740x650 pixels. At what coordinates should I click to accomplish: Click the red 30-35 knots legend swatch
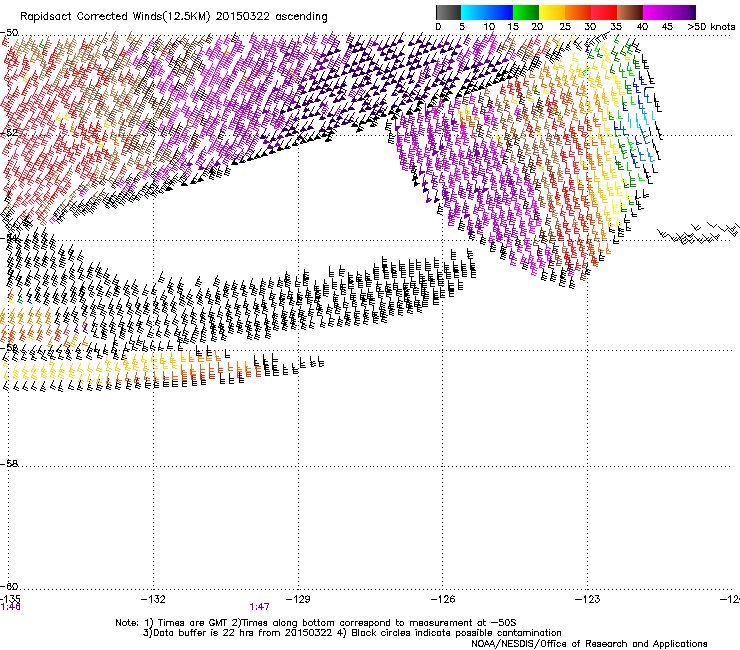[x=604, y=12]
